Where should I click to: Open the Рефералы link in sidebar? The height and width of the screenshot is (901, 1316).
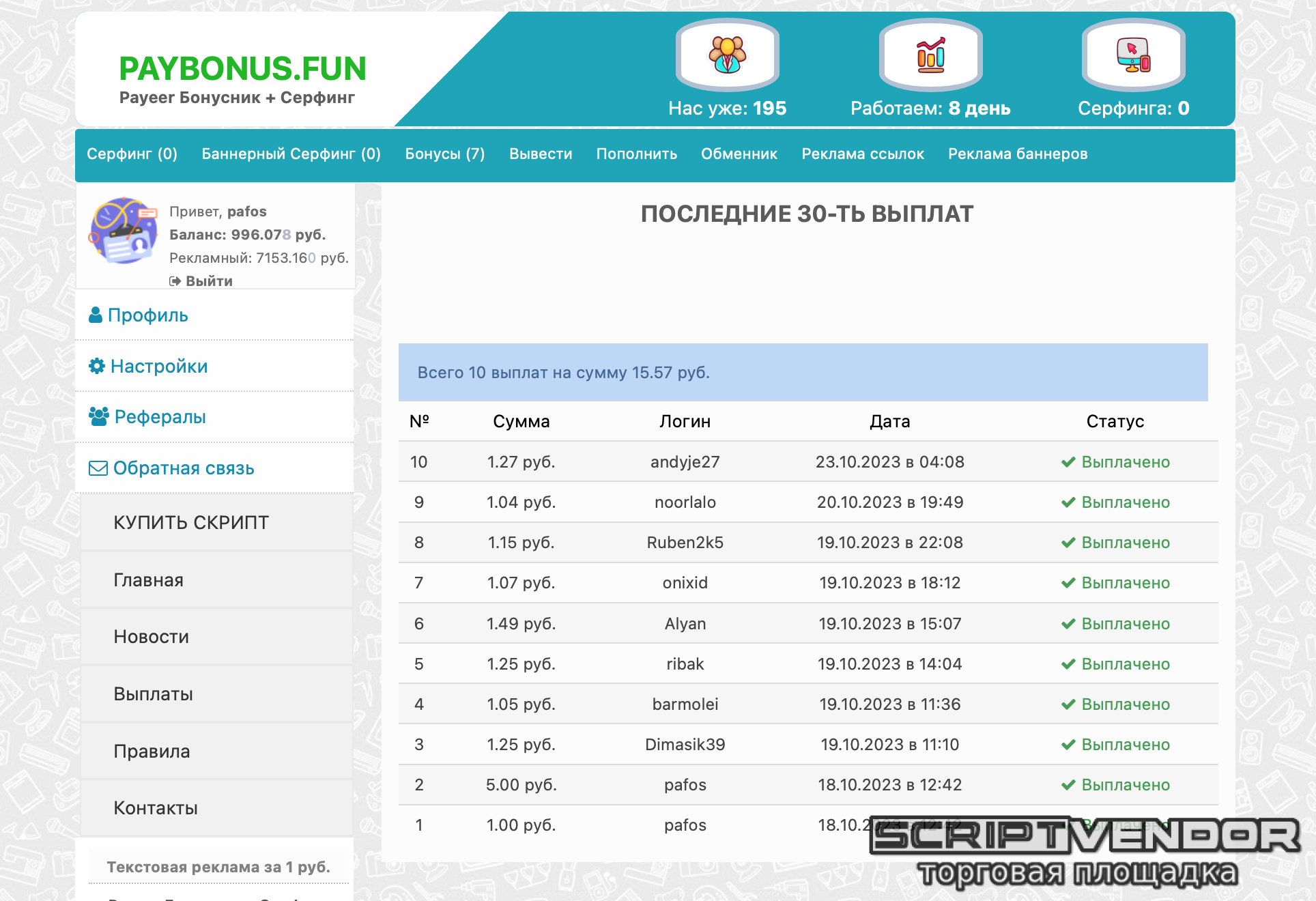coord(160,417)
